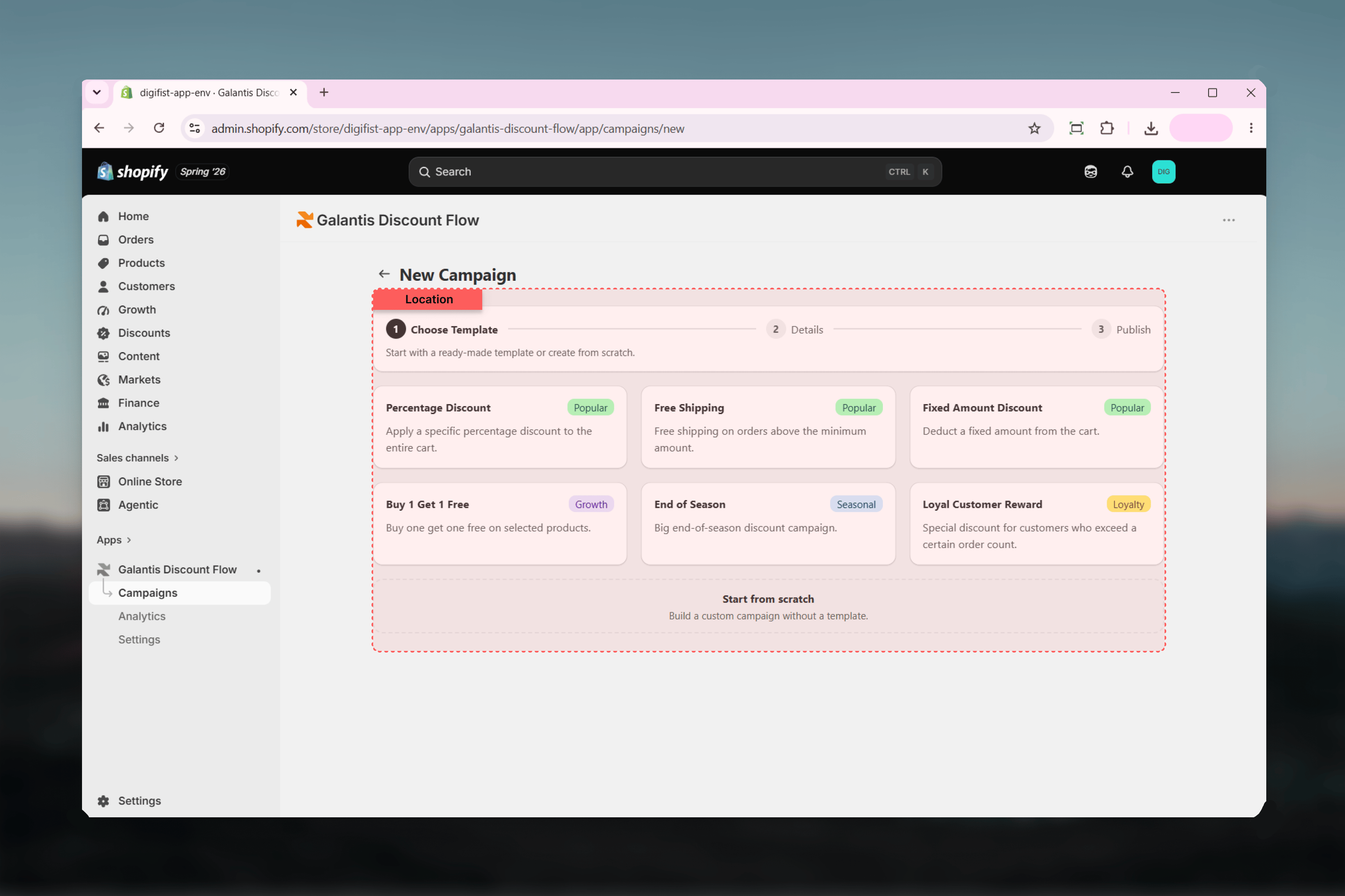Click the Orders inbox icon
Viewport: 1345px width, 896px height.
click(x=103, y=240)
